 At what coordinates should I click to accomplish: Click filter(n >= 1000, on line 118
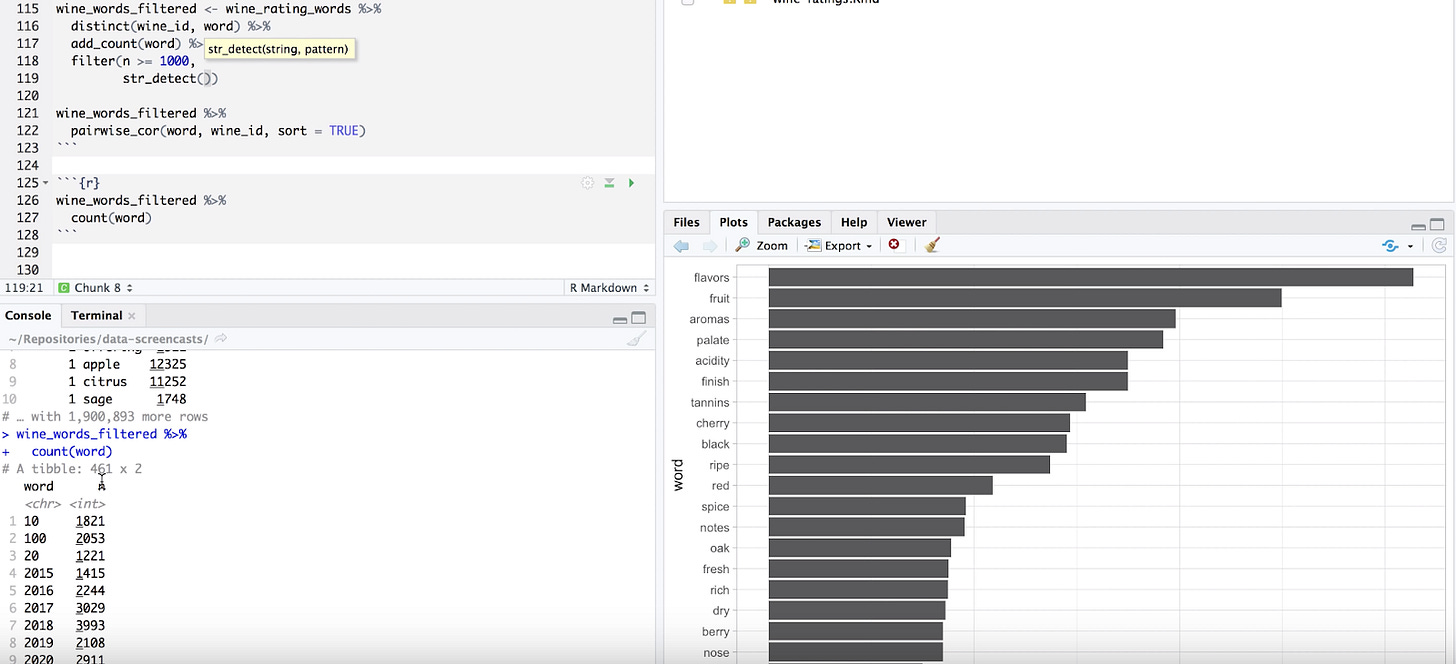pos(133,61)
